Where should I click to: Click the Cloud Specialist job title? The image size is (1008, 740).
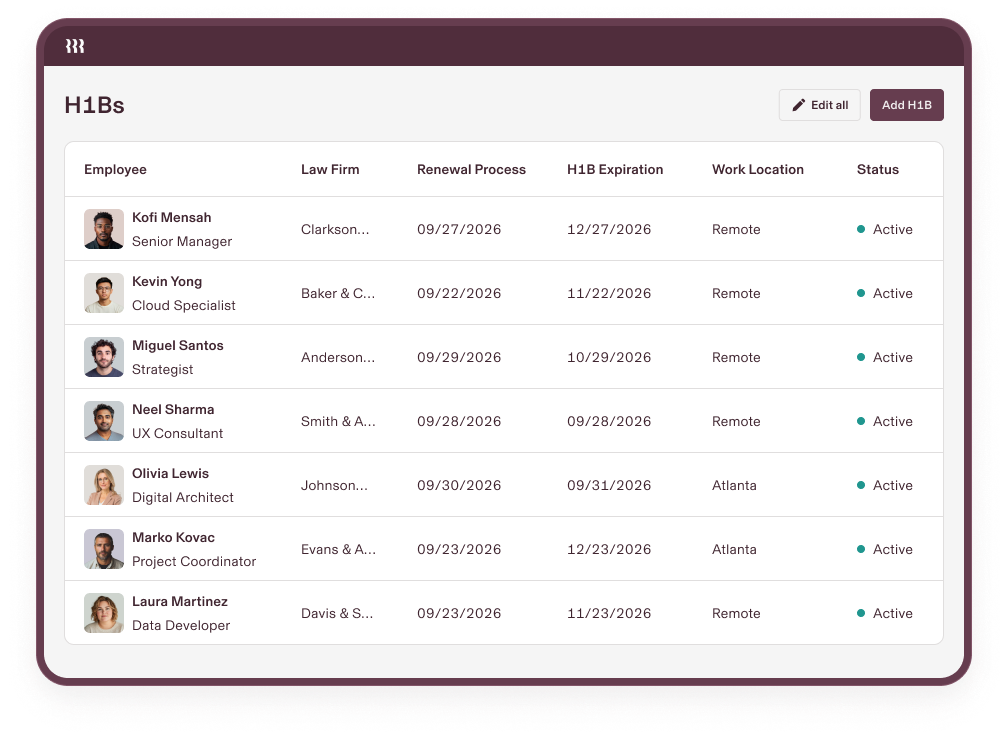[184, 305]
